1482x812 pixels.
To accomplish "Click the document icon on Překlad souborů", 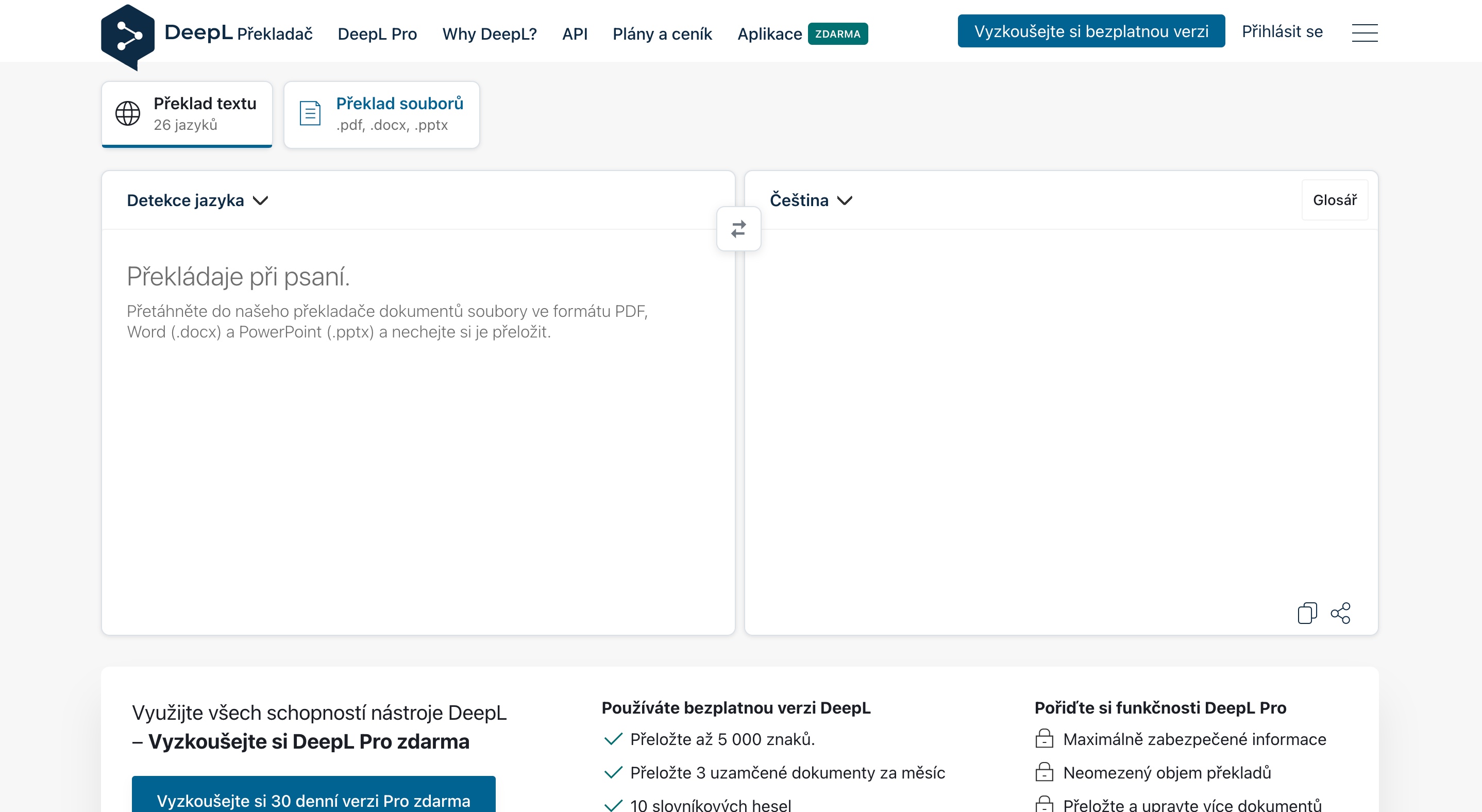I will tap(310, 113).
